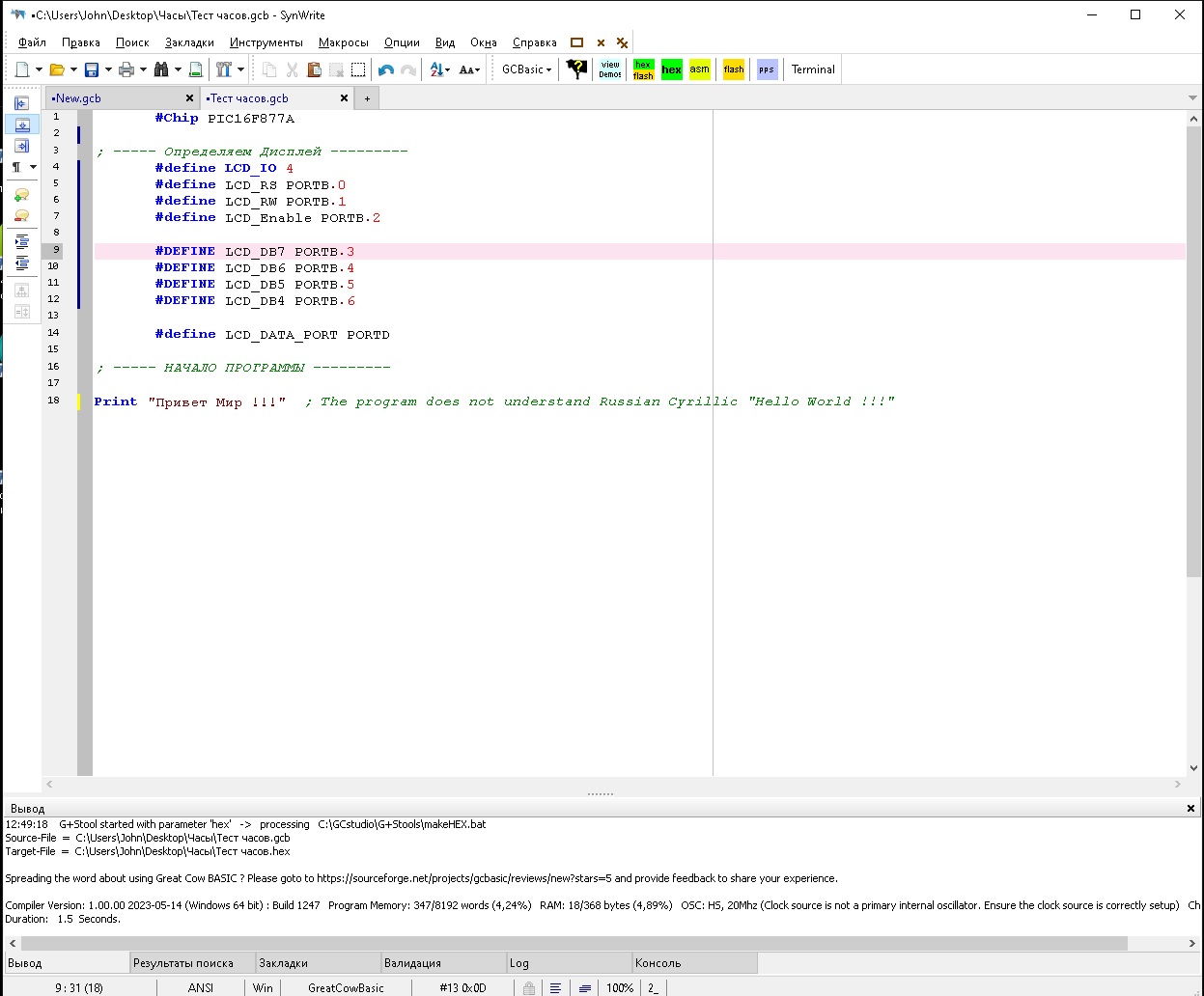Viewport: 1204px width, 996px height.
Task: Expand the sort dropdown arrow
Action: pos(448,69)
